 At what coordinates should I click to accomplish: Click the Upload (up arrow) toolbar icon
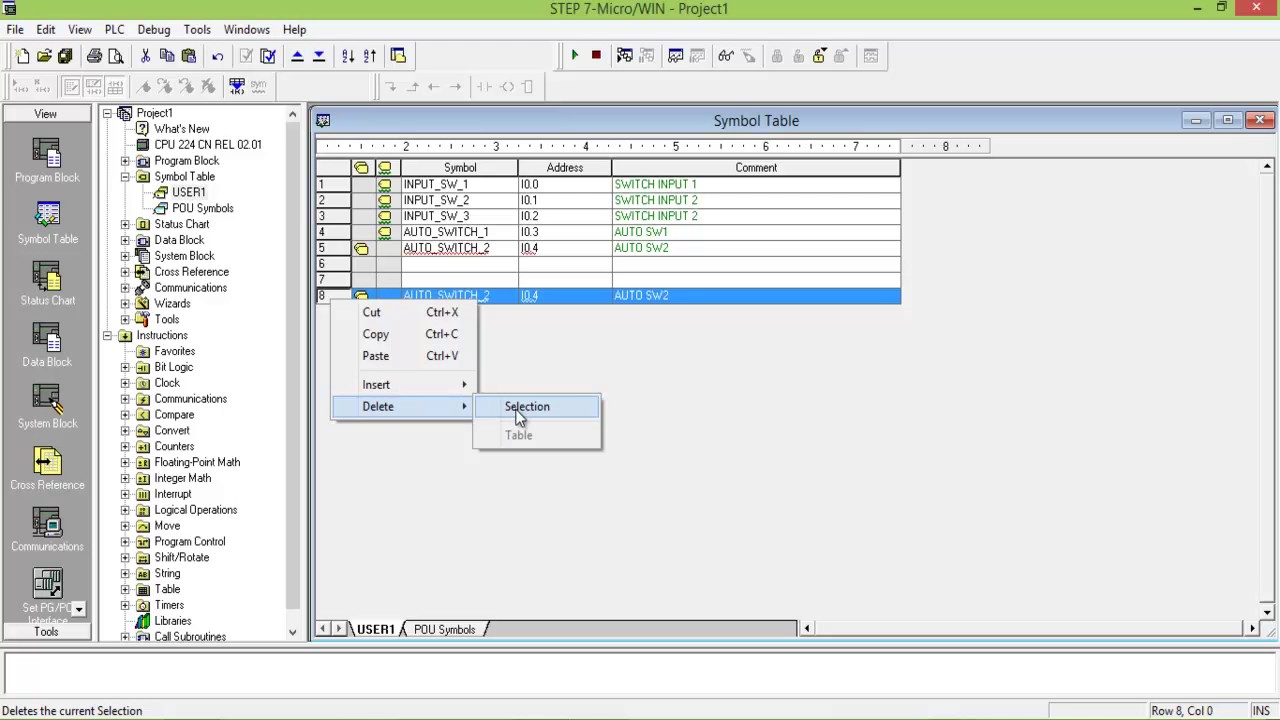pyautogui.click(x=297, y=56)
